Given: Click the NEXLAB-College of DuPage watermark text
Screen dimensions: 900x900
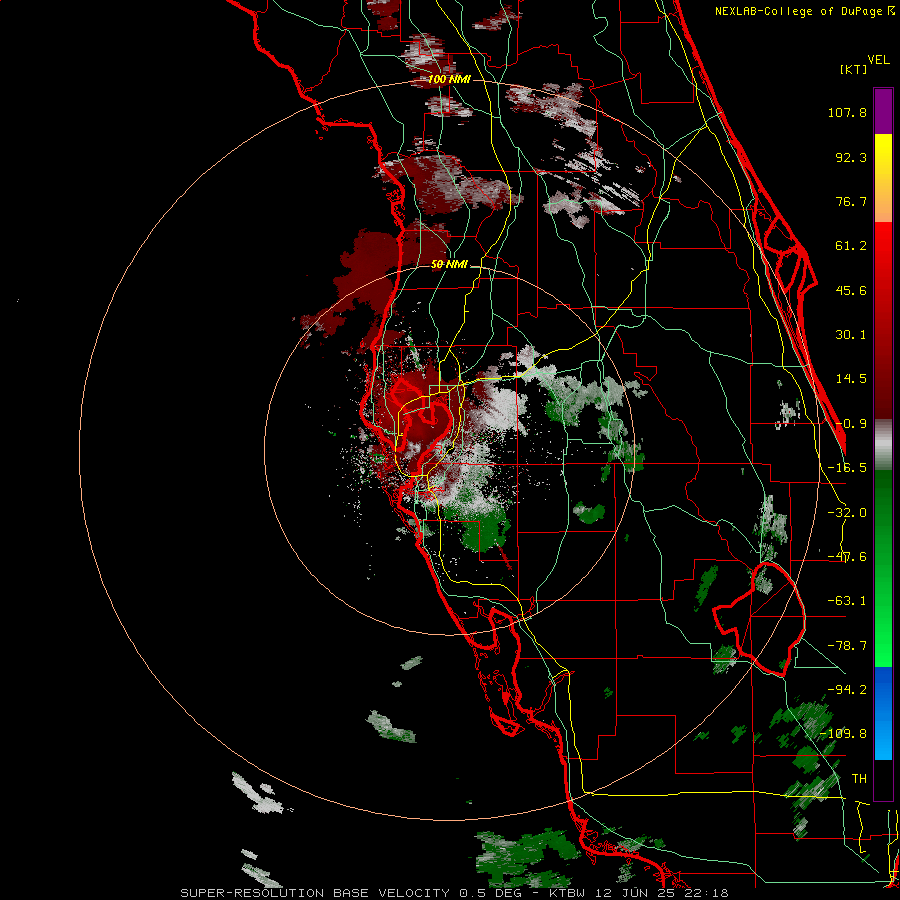Looking at the screenshot, I should point(805,11).
